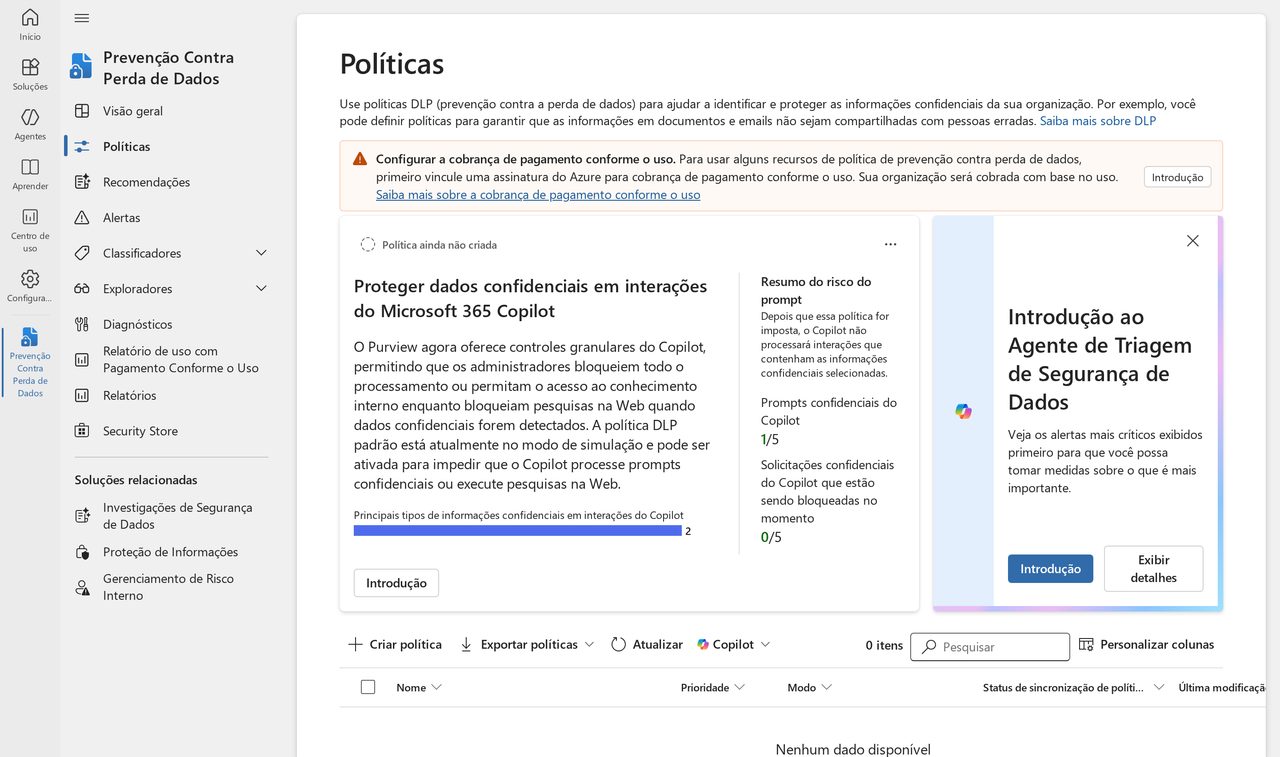Collapse the navigation with the hamburger icon
This screenshot has width=1280, height=757.
click(82, 18)
